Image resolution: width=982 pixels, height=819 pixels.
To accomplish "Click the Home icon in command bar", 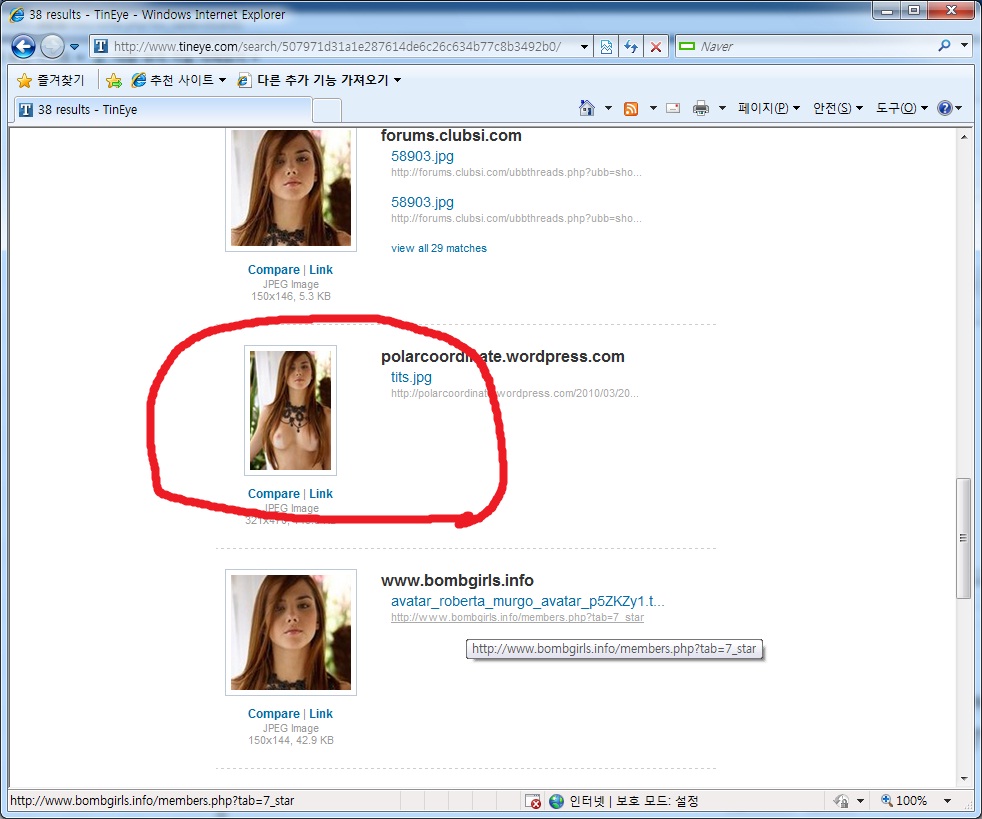I will (x=587, y=108).
